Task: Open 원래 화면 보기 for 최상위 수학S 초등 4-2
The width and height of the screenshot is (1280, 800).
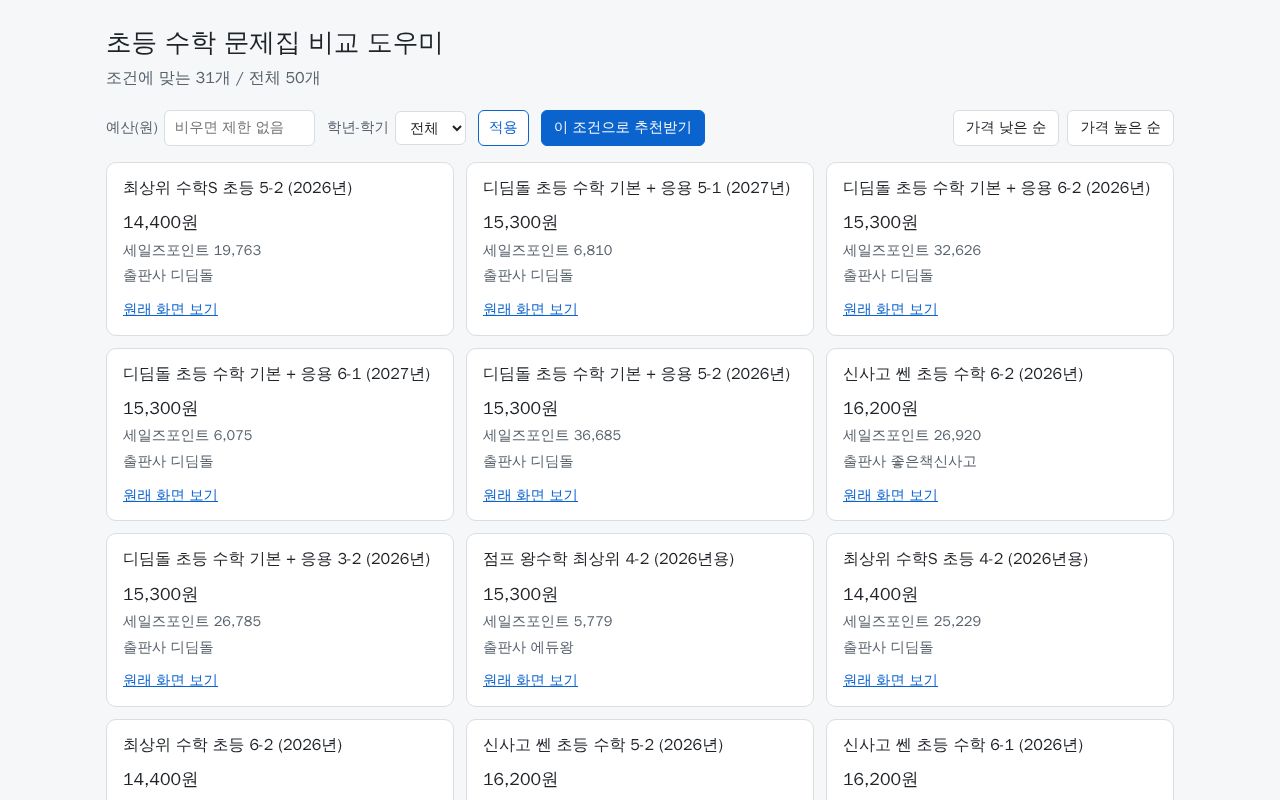Action: coord(890,680)
